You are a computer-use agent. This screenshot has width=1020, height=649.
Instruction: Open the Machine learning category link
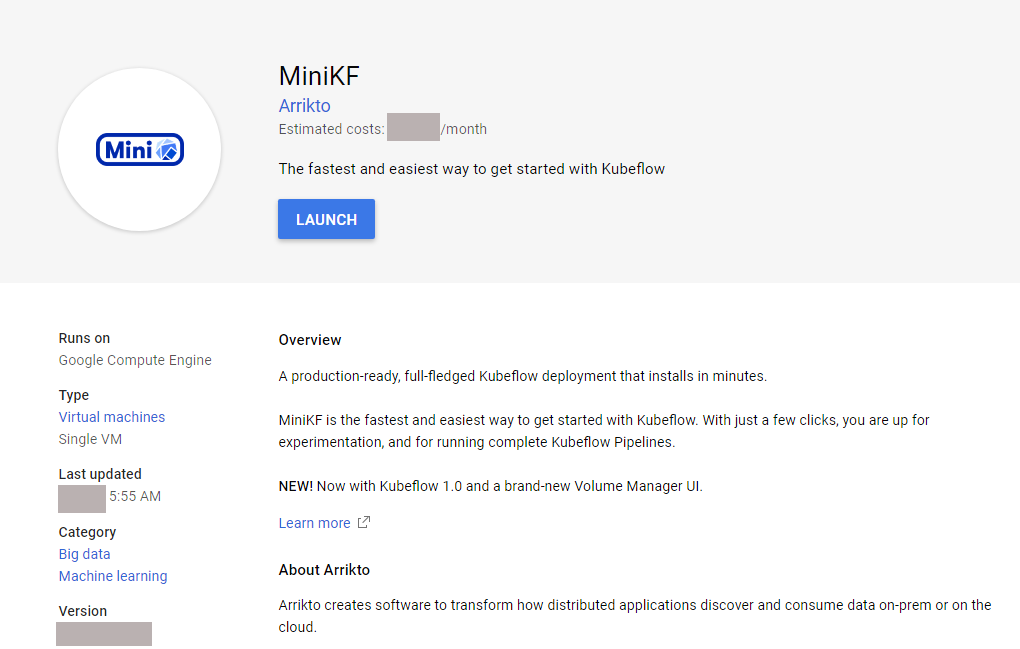coord(113,576)
